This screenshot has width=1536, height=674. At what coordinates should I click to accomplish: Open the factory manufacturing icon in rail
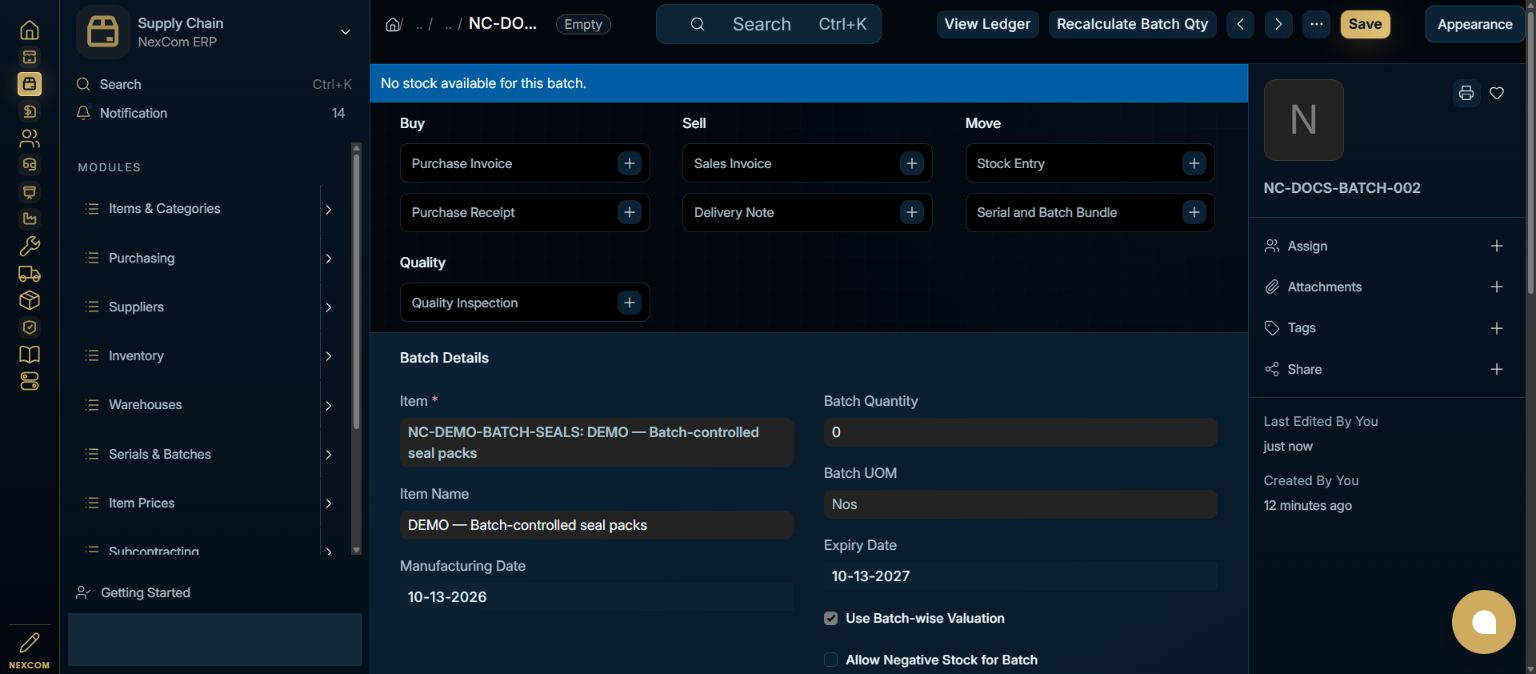coord(29,219)
